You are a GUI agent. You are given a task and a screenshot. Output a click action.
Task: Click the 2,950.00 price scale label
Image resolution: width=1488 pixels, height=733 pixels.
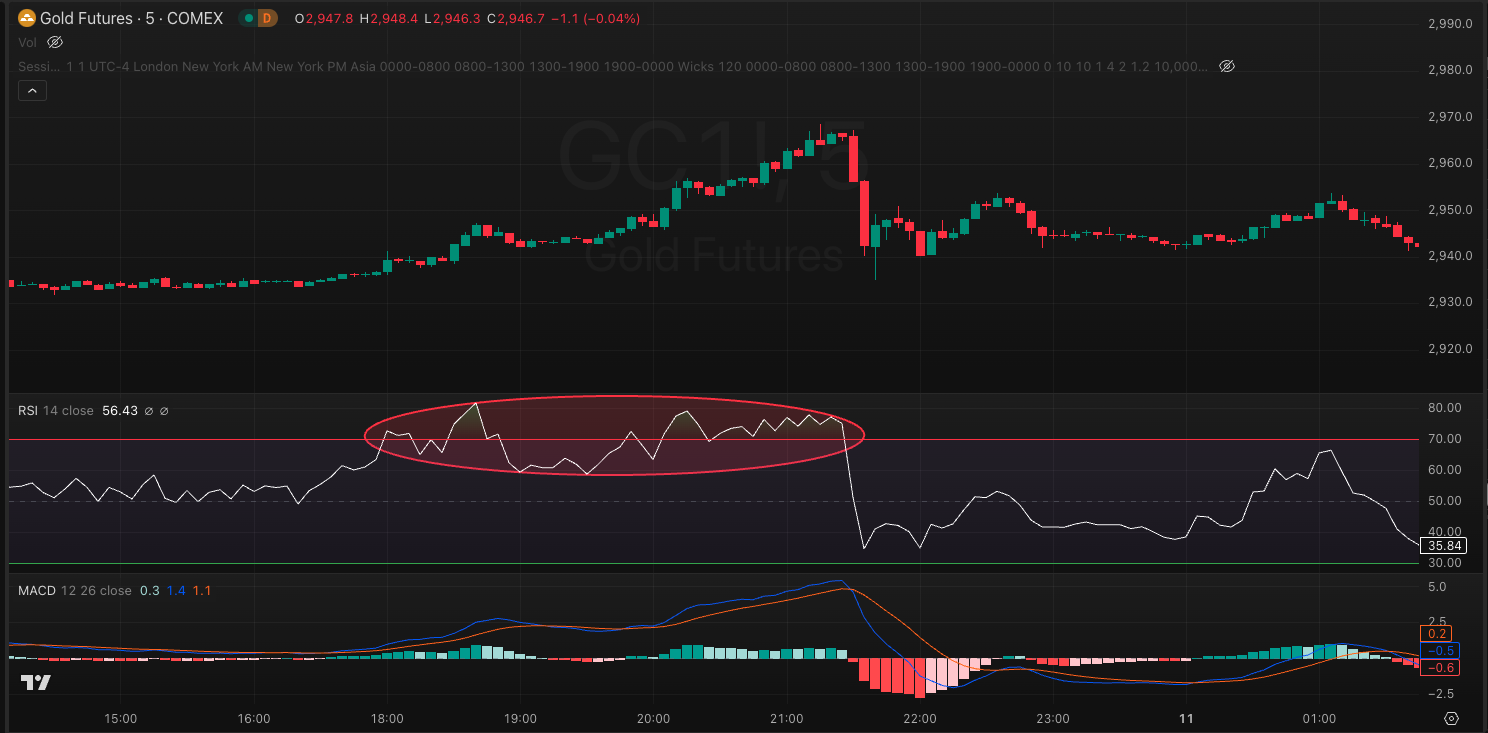[1451, 210]
